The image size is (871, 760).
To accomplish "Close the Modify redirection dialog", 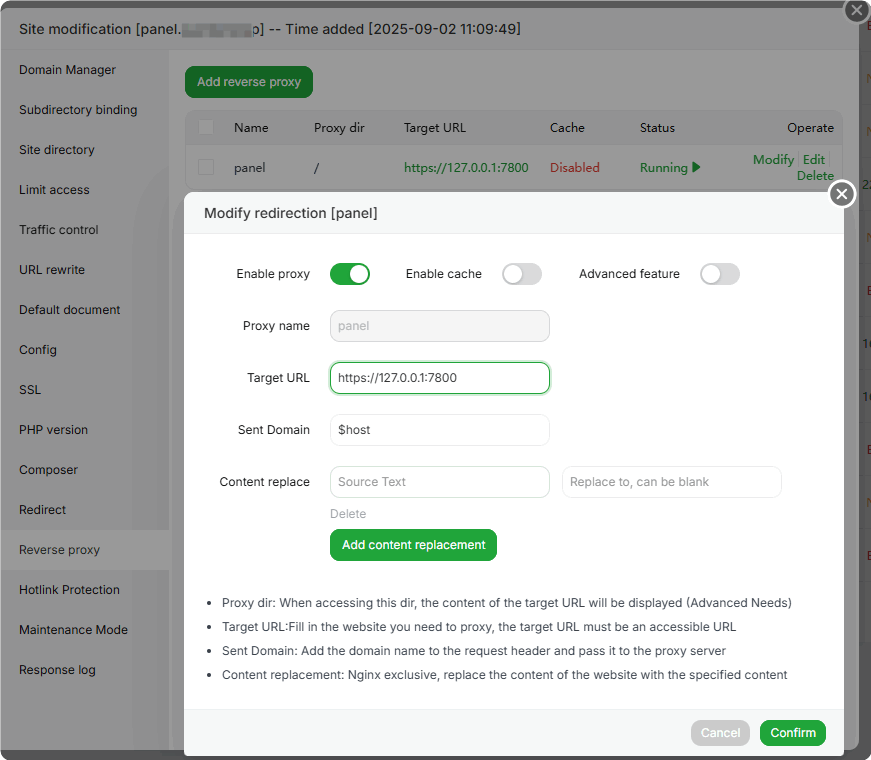I will tap(842, 194).
